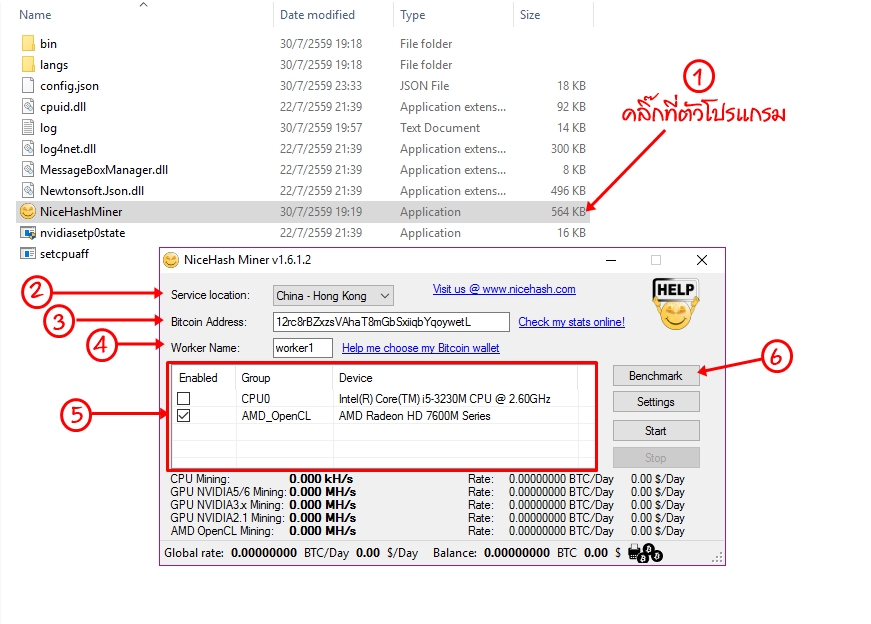Image resolution: width=871 pixels, height=624 pixels.
Task: Select the config.json file icon
Action: click(x=28, y=86)
